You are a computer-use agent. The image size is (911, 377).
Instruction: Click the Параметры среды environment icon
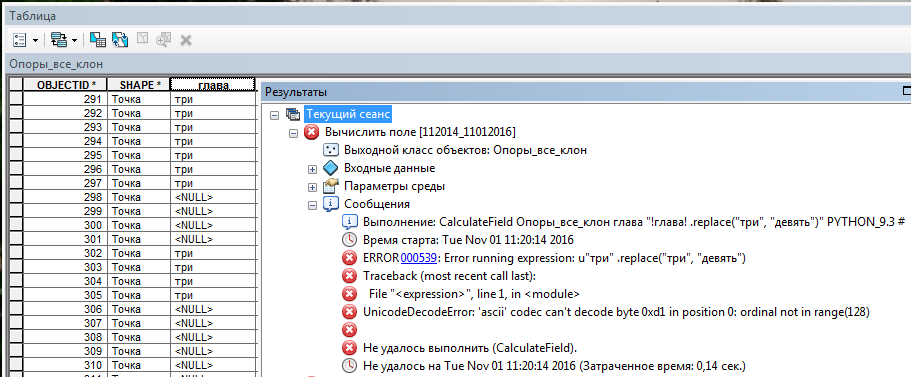tap(331, 186)
